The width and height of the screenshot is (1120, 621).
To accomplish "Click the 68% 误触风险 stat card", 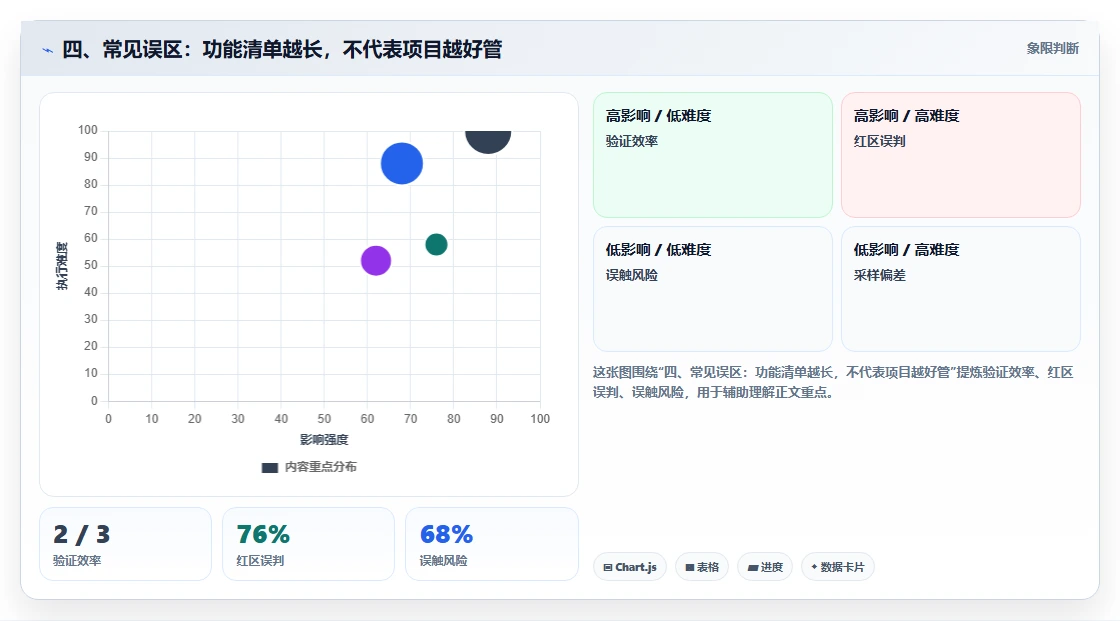I will [x=491, y=545].
